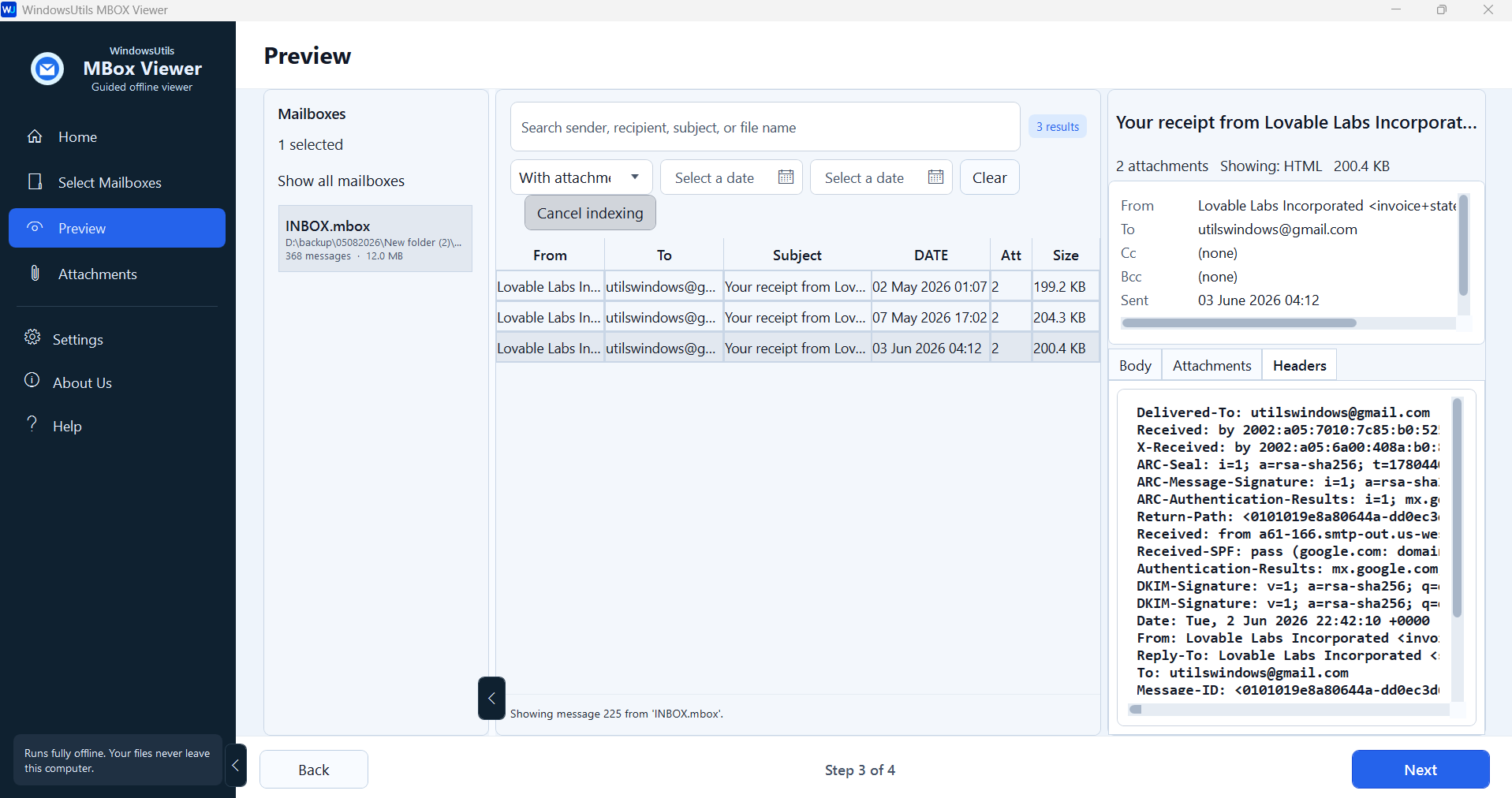Clear the search filters

[989, 177]
